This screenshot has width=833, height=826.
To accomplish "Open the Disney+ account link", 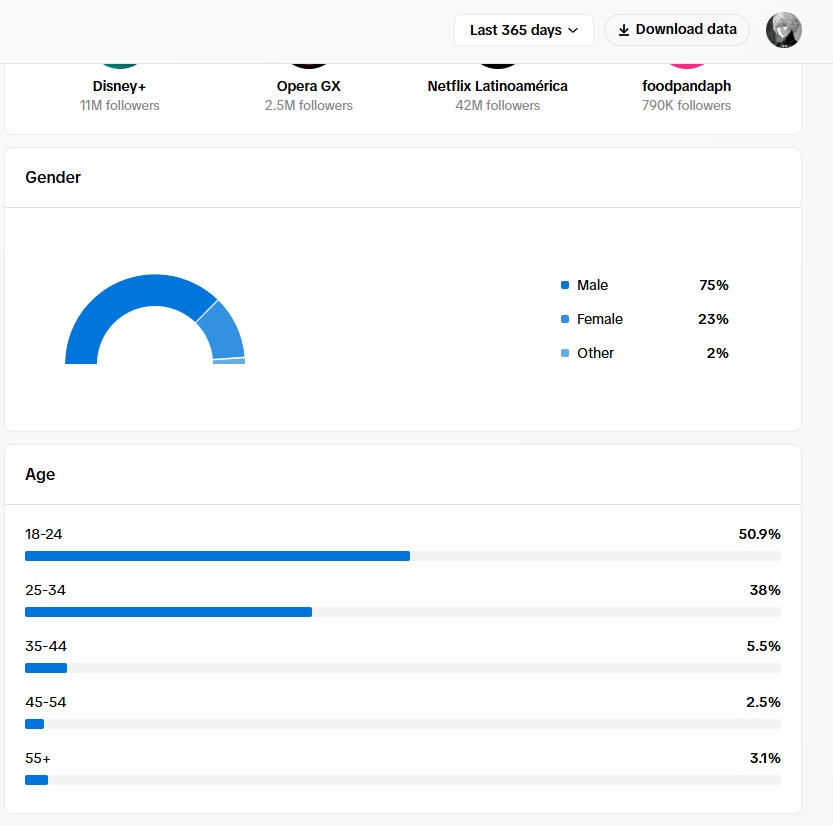I will click(120, 86).
